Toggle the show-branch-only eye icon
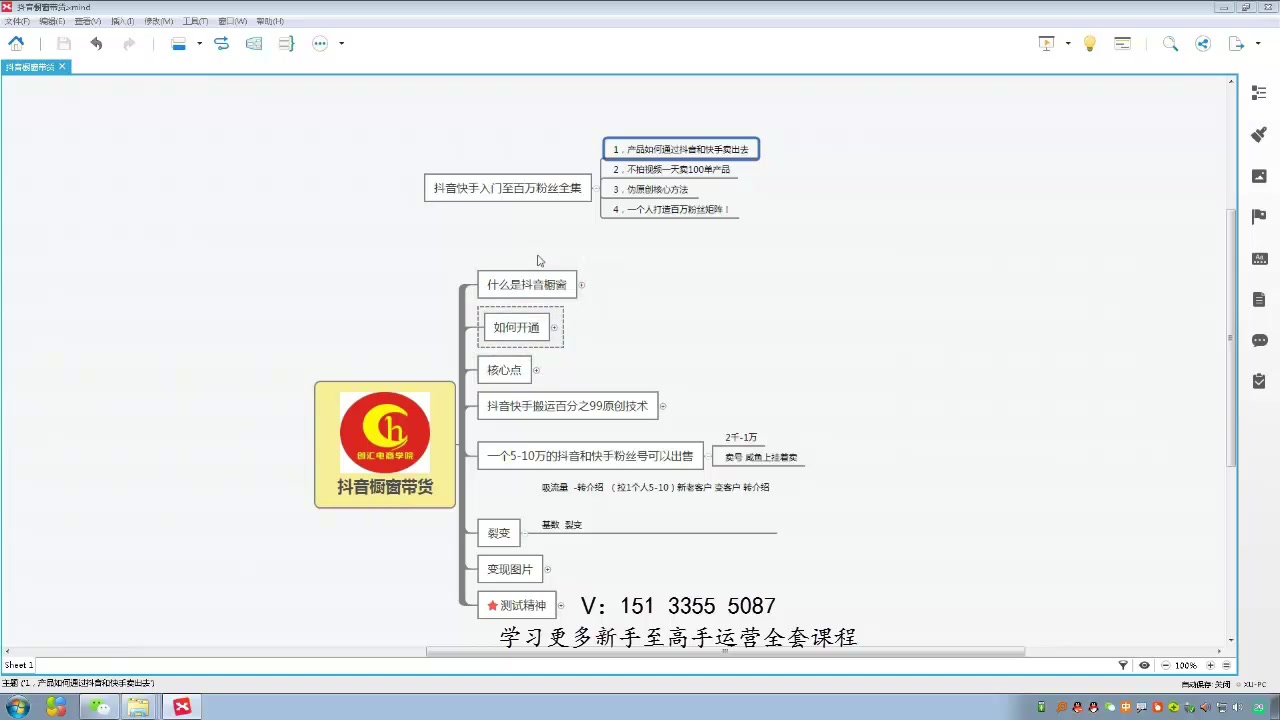Image resolution: width=1280 pixels, height=720 pixels. [x=1144, y=665]
